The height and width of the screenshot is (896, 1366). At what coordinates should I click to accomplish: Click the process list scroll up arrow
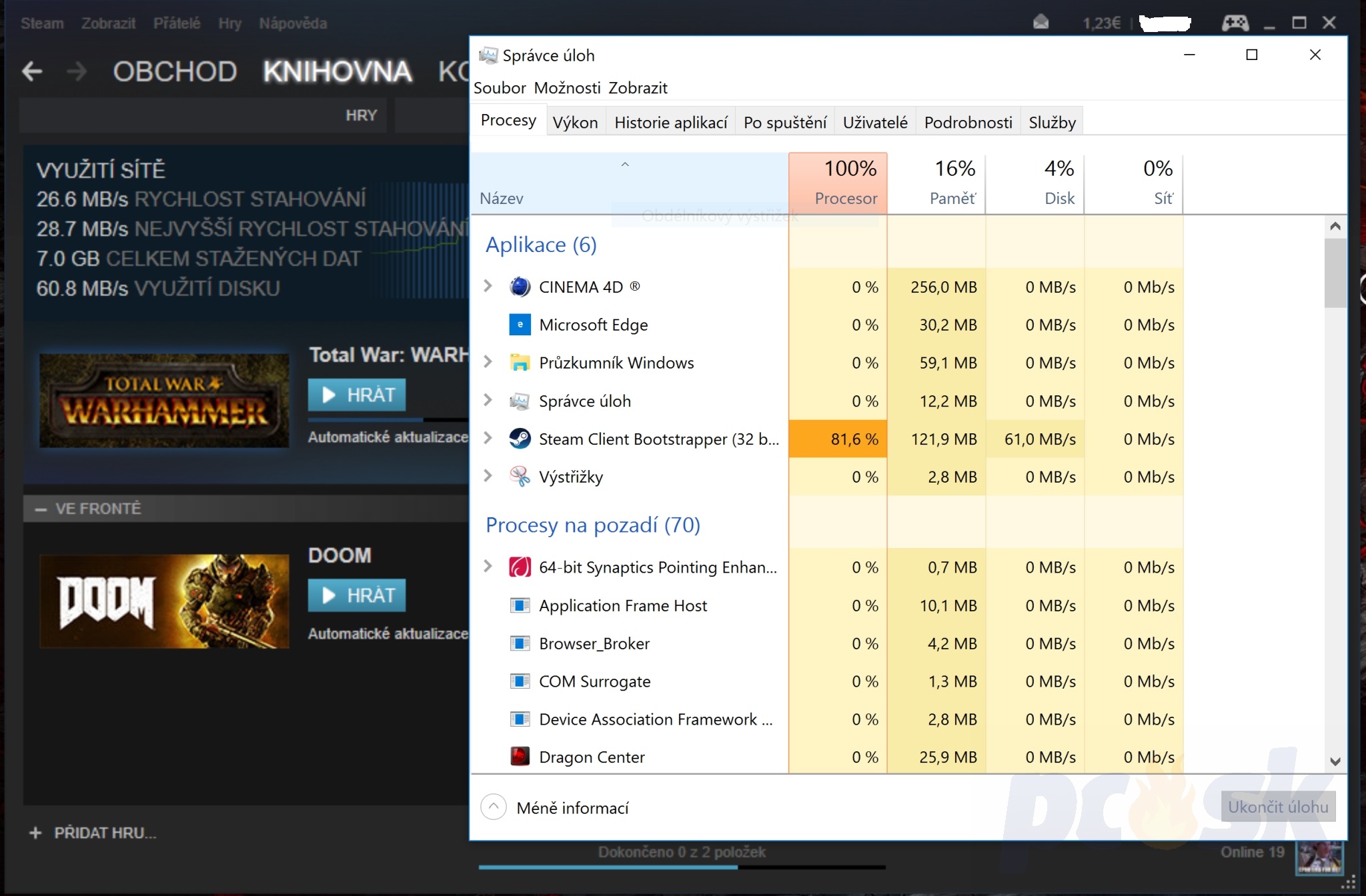(x=1335, y=226)
